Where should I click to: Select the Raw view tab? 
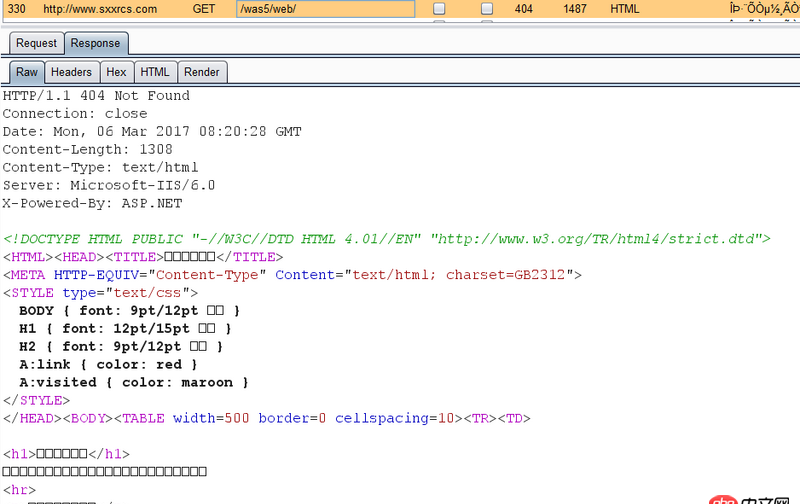[27, 72]
